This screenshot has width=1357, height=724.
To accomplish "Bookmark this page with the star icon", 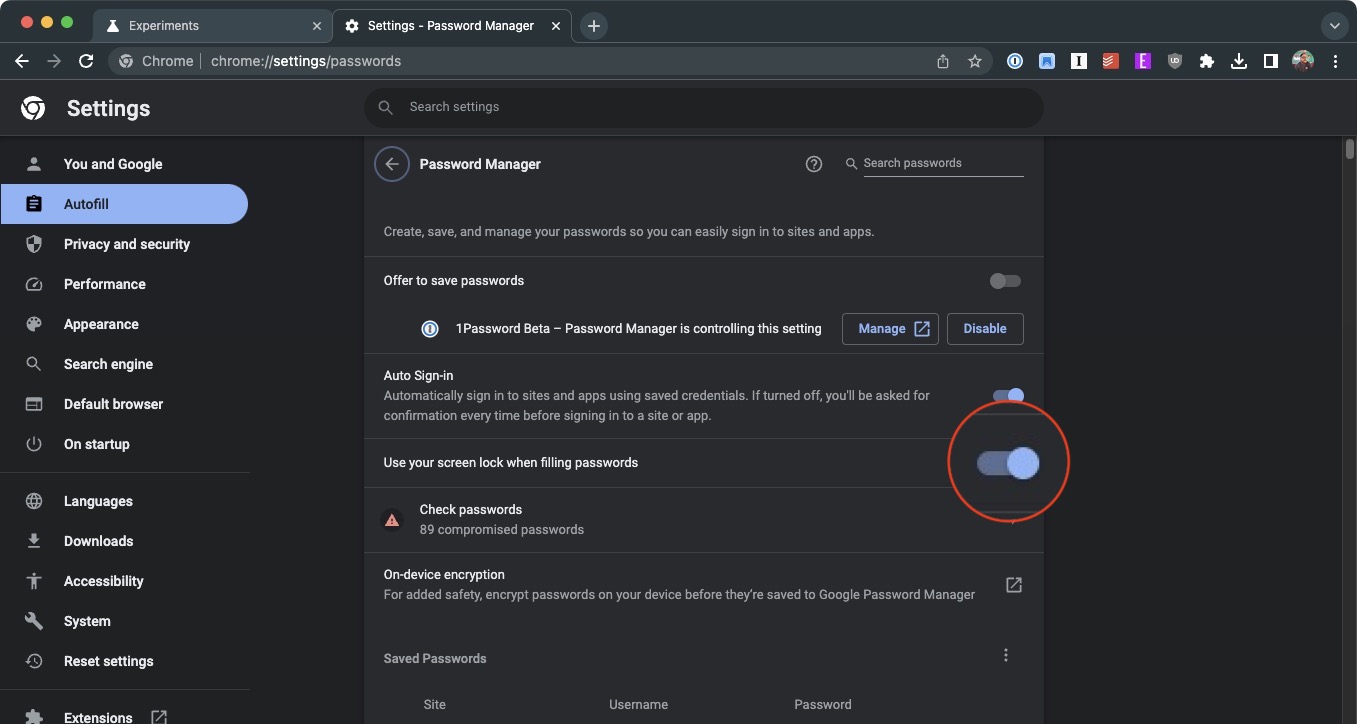I will [975, 61].
